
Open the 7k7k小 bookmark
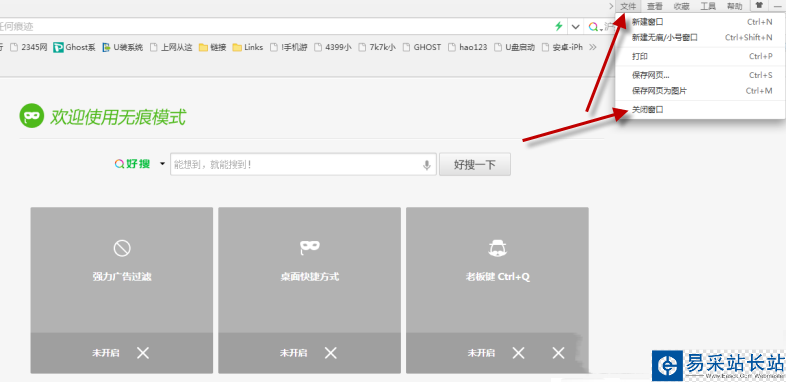(377, 48)
